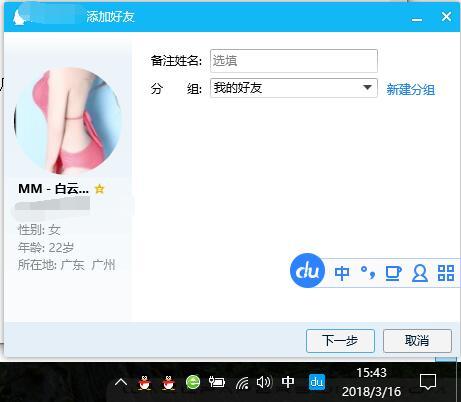Open the cup-shaped skin icon on IME bar
The image size is (461, 402).
click(x=393, y=273)
